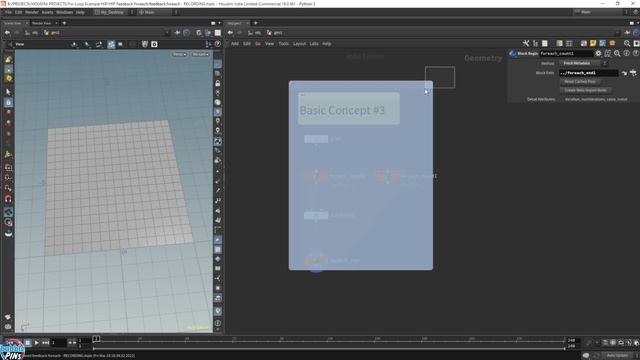Jump to Block Path operator arrow icon
This screenshot has height=360, width=640.
624,73
